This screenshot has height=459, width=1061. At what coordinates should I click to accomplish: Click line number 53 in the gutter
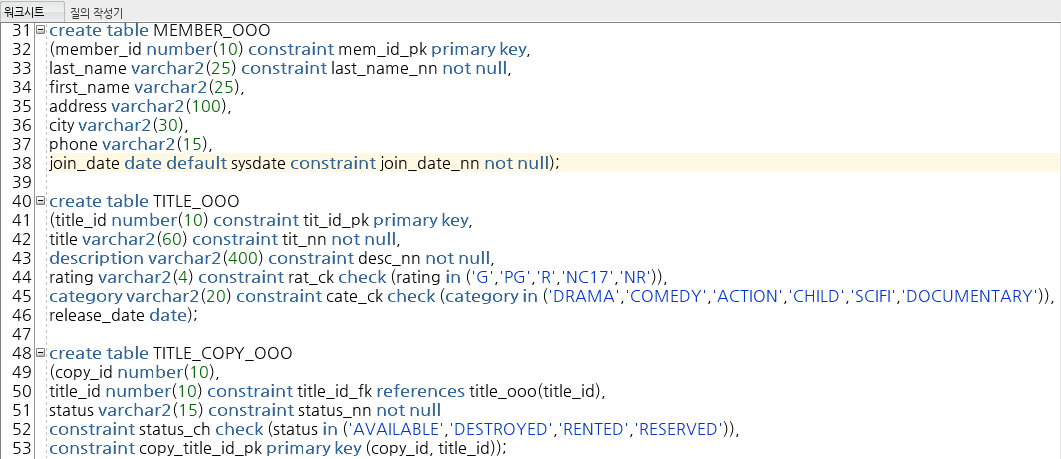point(22,448)
